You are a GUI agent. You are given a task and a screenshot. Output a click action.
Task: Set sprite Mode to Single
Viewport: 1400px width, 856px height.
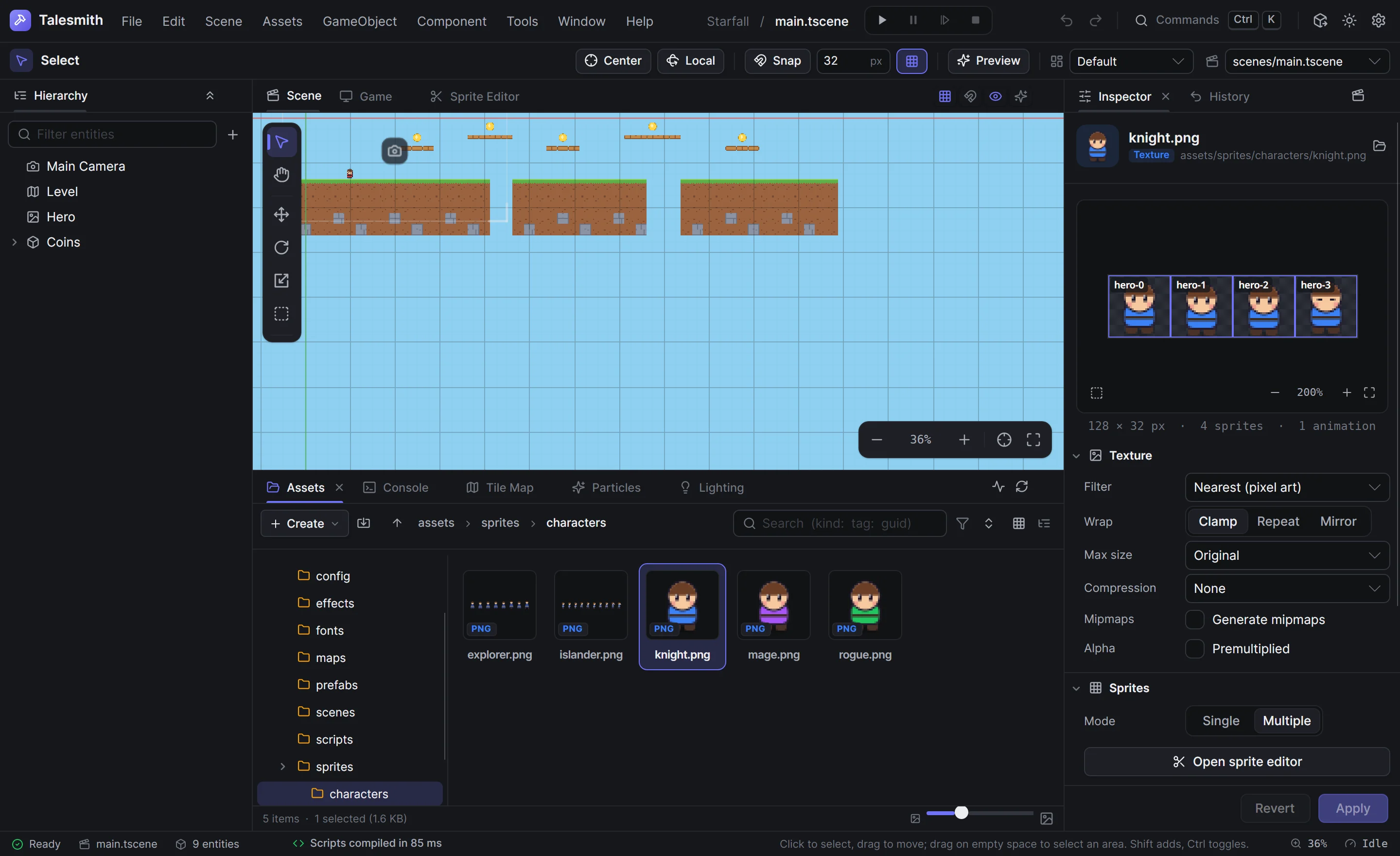(1221, 721)
